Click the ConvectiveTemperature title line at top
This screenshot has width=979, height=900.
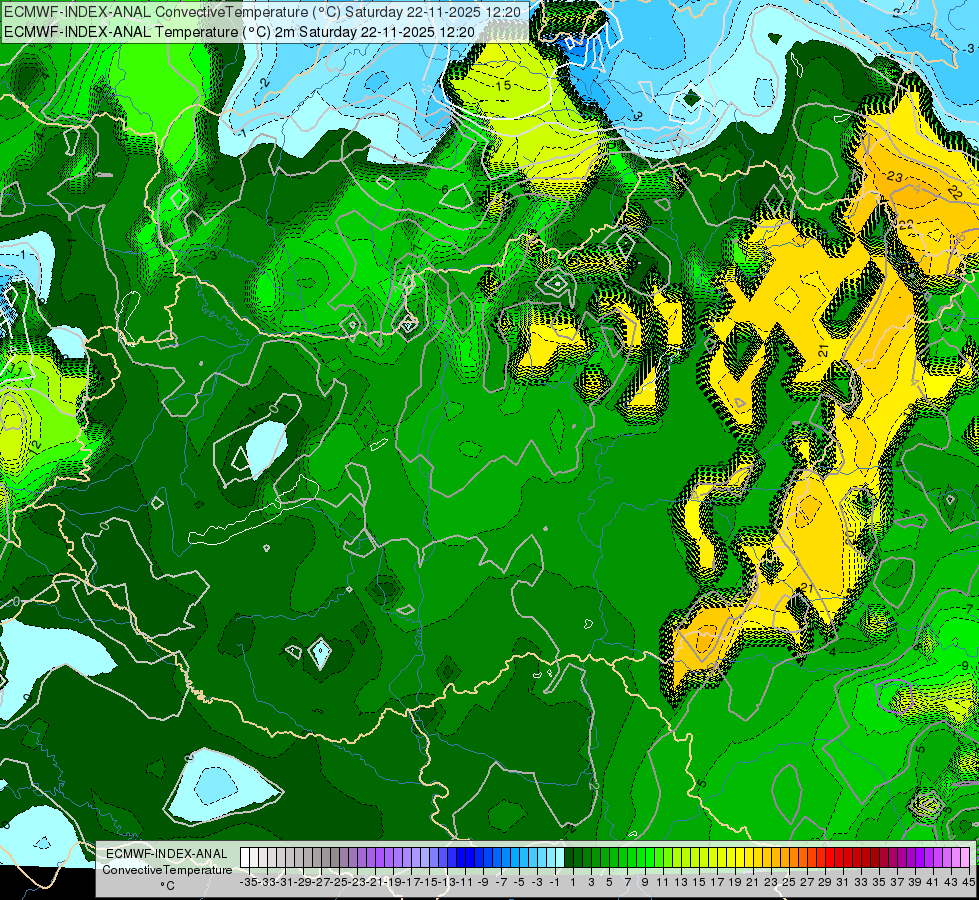[x=262, y=12]
